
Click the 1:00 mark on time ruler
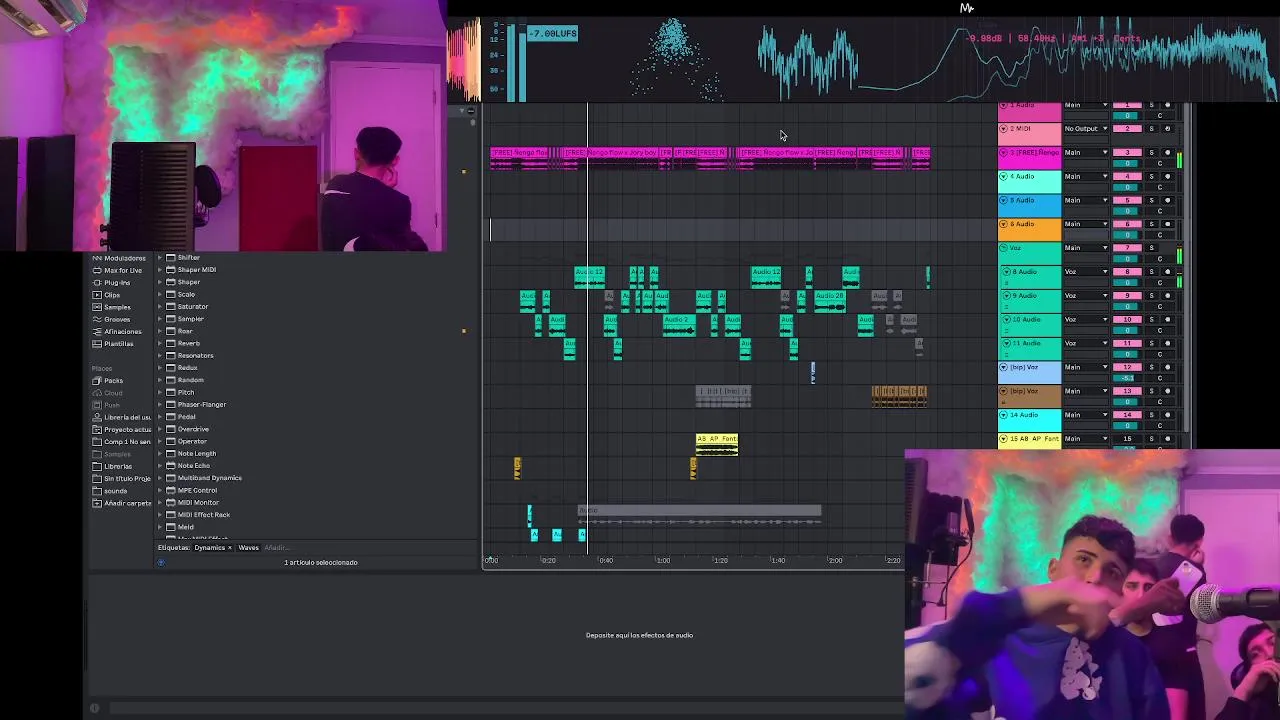click(663, 560)
